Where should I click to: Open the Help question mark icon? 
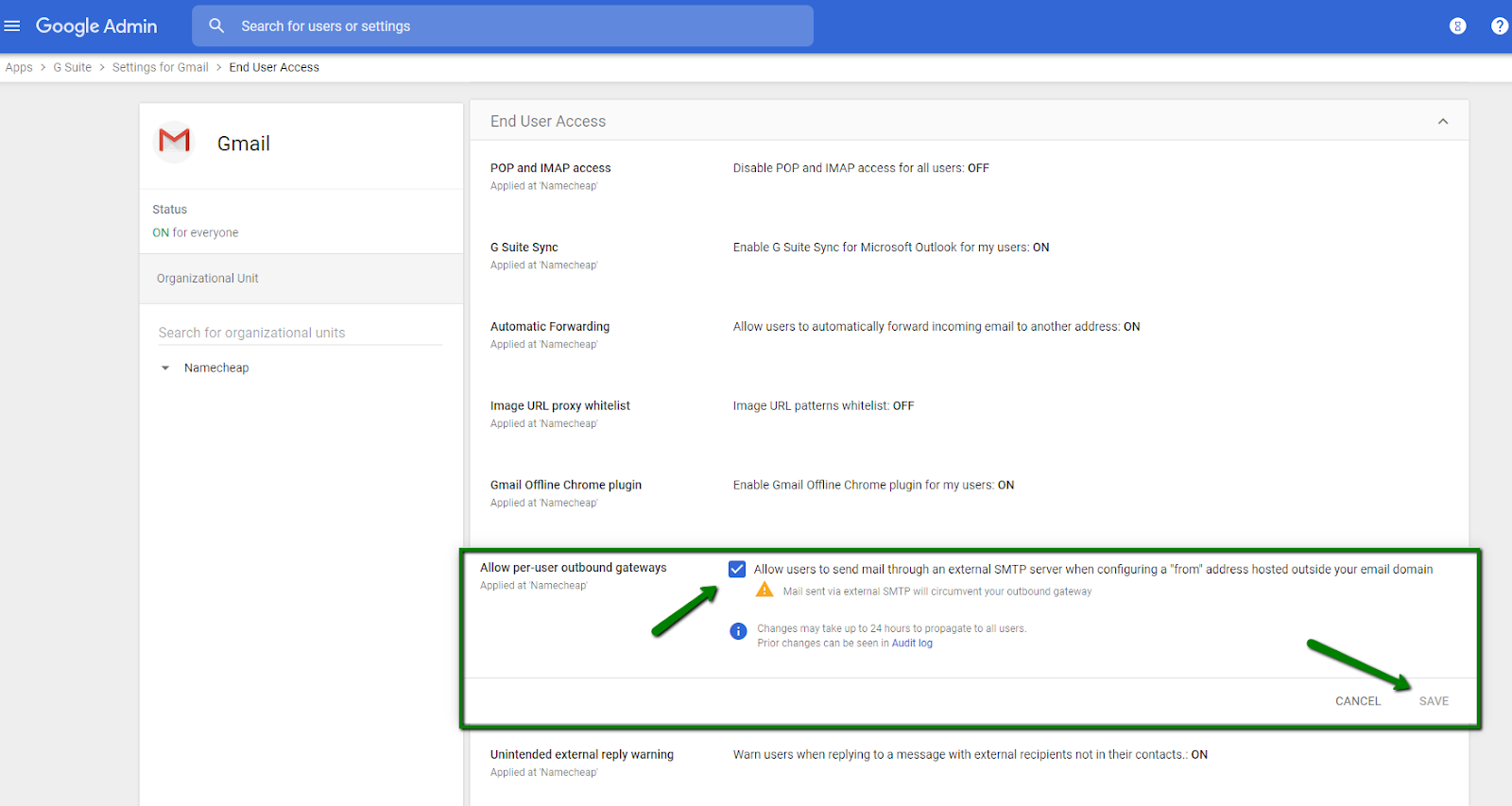pos(1500,26)
